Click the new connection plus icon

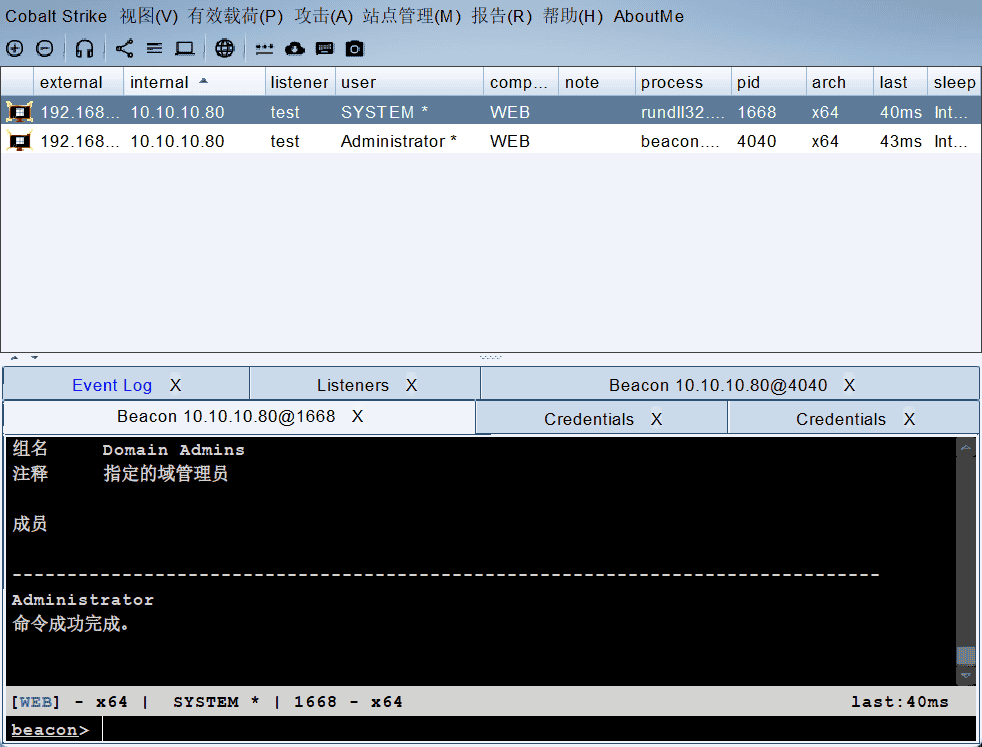click(15, 47)
